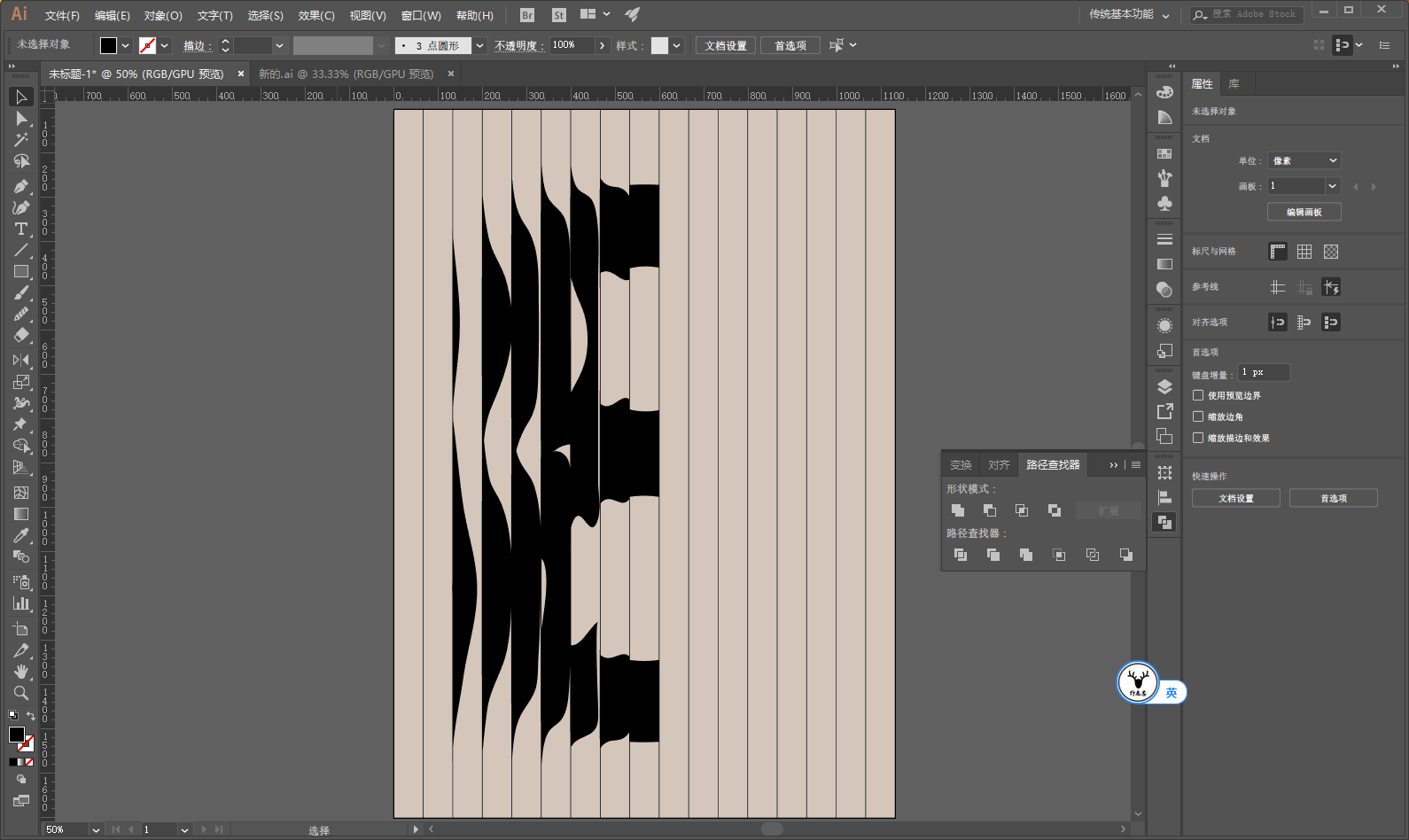Switch to the 新的.ai document tab
The width and height of the screenshot is (1409, 840).
[x=346, y=74]
